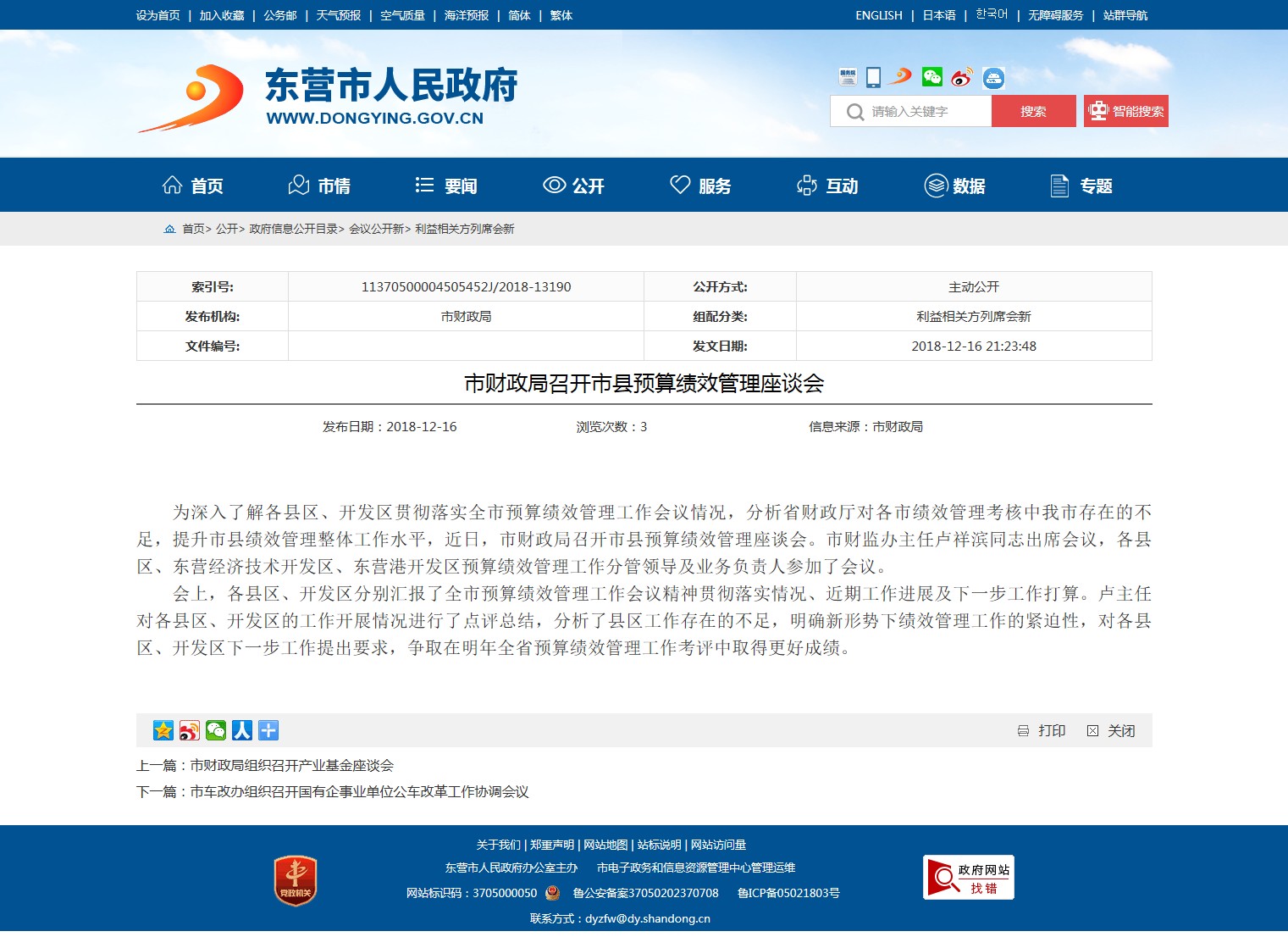Open the 服务 navigation menu item

point(700,186)
